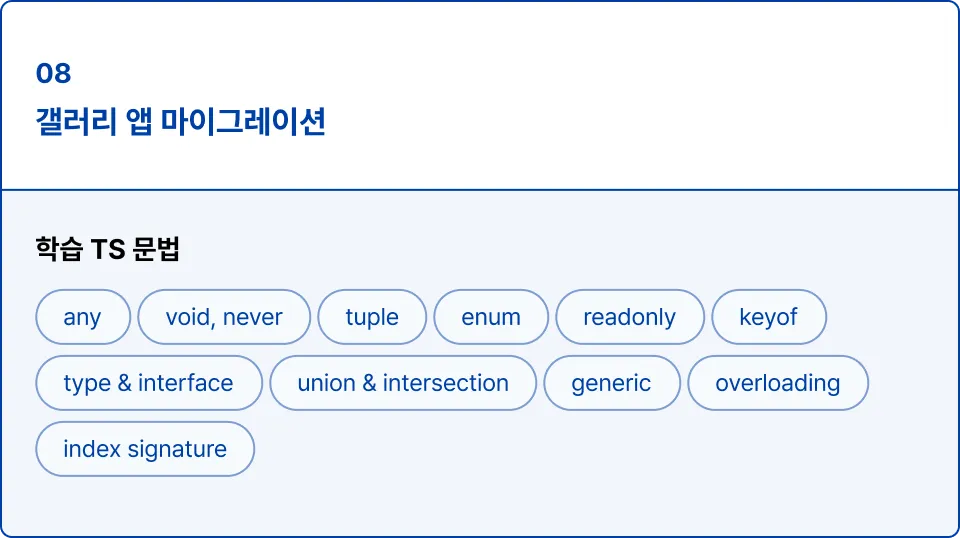960x538 pixels.
Task: Select the 'any' tag chip
Action: [83, 317]
